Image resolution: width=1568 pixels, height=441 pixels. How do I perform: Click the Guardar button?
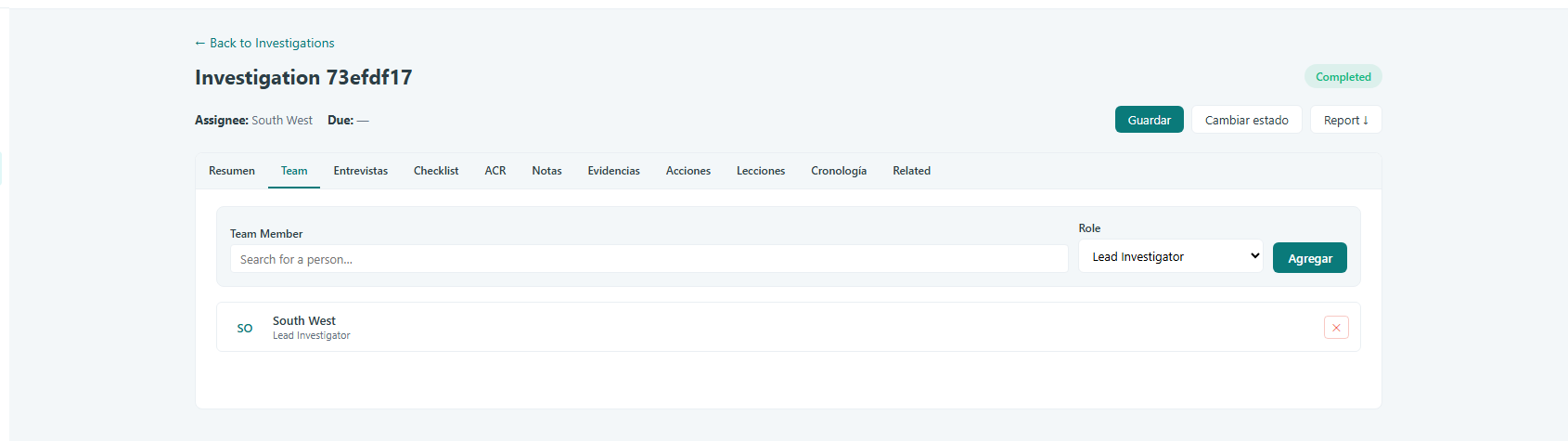tap(1150, 120)
